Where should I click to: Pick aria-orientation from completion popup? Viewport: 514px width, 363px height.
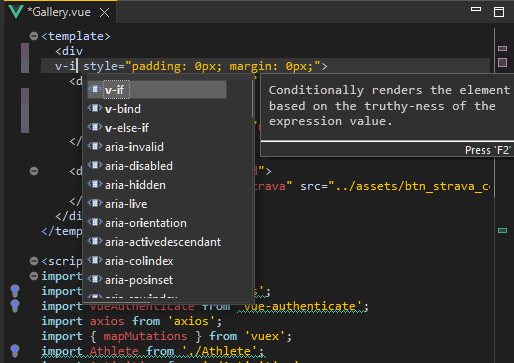click(x=157, y=223)
